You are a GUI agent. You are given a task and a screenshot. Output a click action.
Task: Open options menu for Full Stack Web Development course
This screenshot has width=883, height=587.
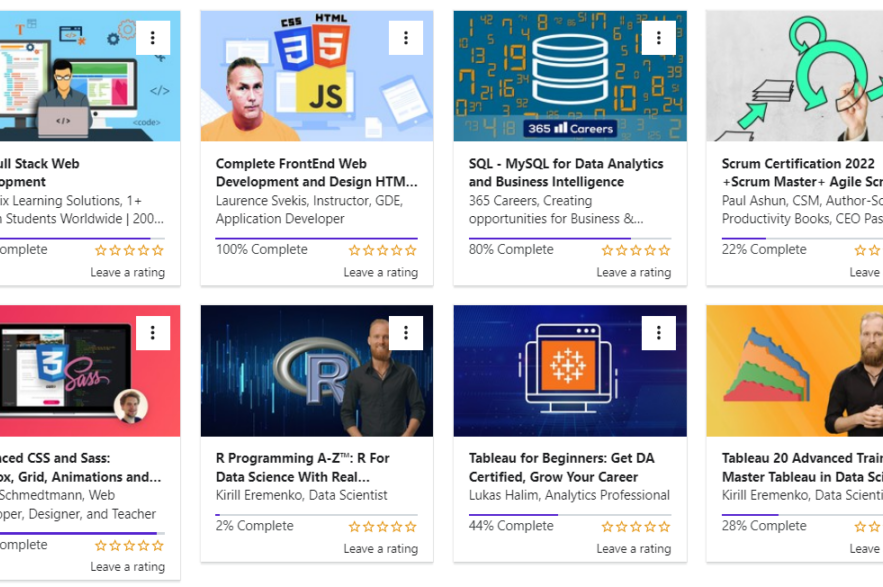click(x=153, y=38)
